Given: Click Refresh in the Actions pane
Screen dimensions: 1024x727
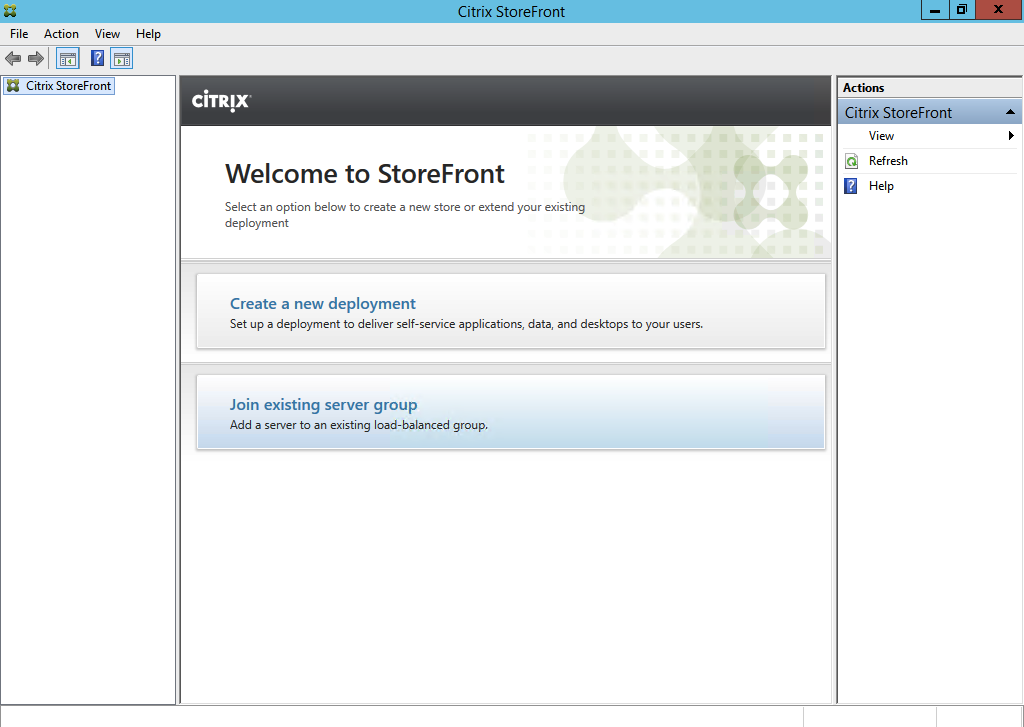Looking at the screenshot, I should tap(888, 161).
